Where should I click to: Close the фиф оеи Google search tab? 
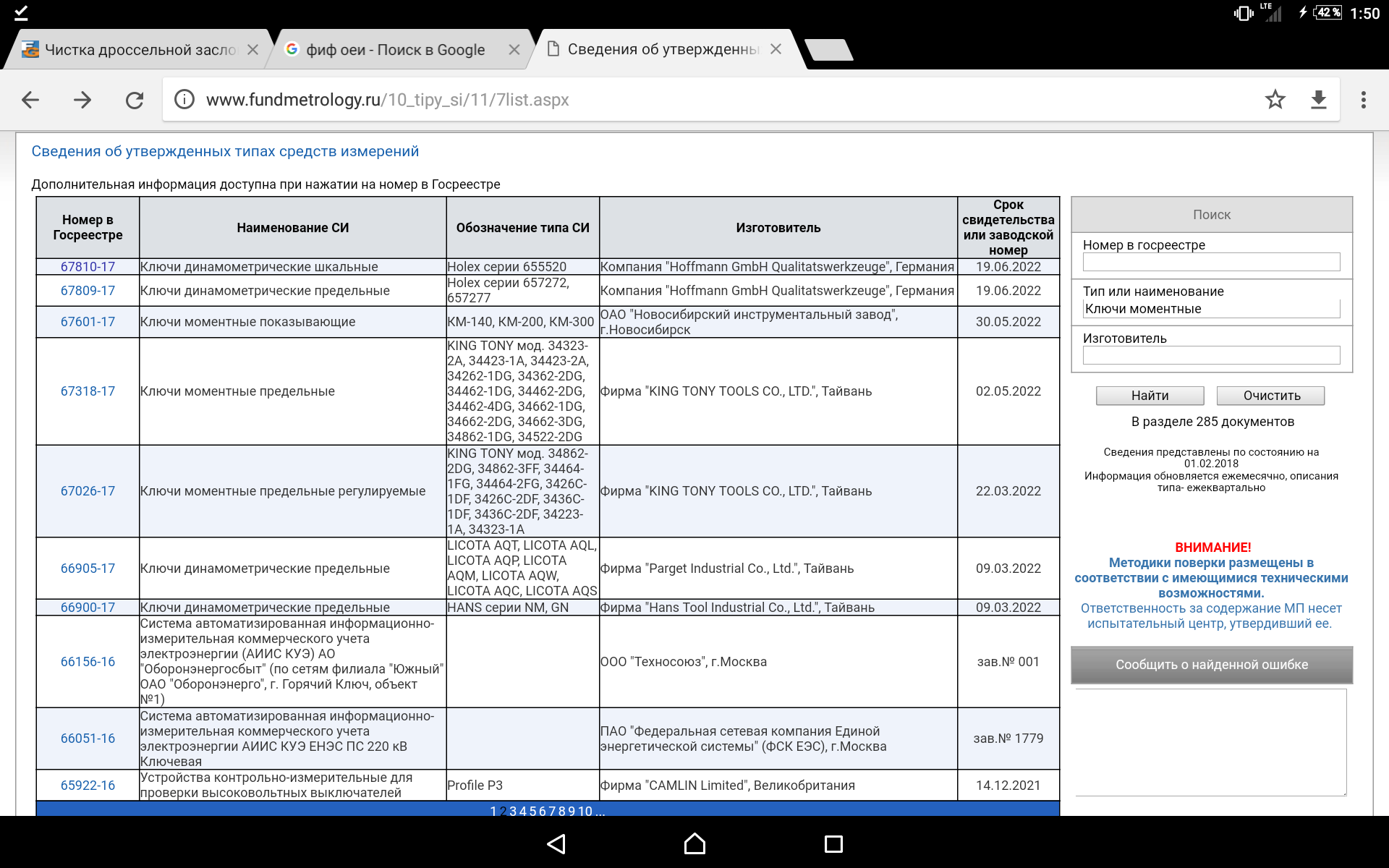tap(514, 49)
